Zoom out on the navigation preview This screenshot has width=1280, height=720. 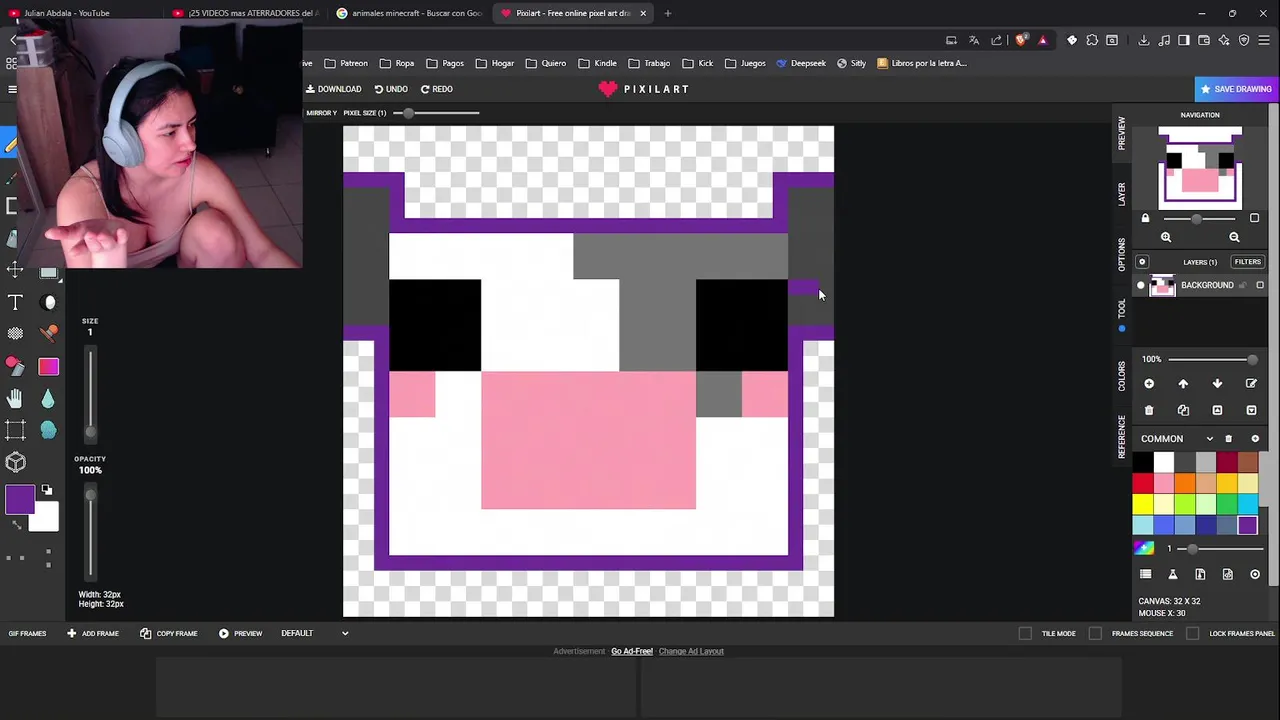[1234, 237]
